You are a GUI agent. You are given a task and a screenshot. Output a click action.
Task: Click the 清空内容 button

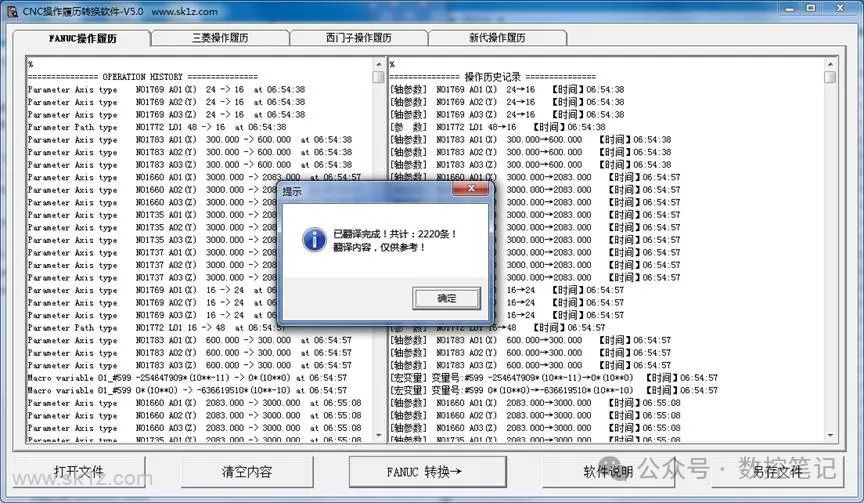point(247,472)
